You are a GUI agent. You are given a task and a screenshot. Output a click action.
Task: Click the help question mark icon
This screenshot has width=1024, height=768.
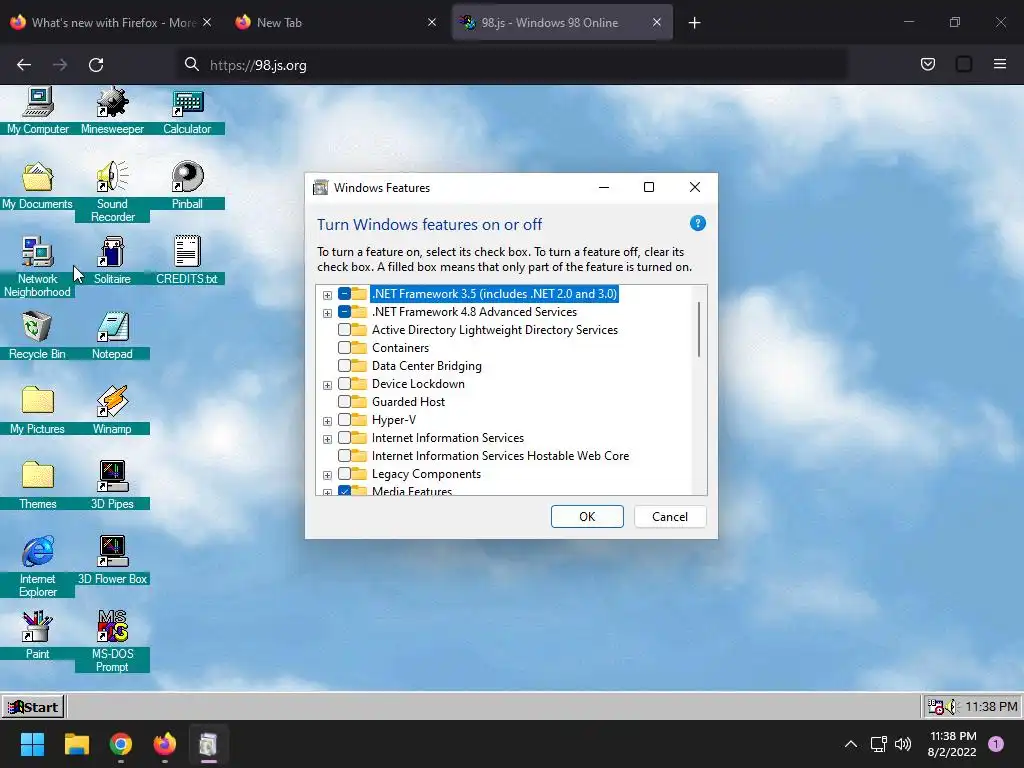tap(697, 223)
